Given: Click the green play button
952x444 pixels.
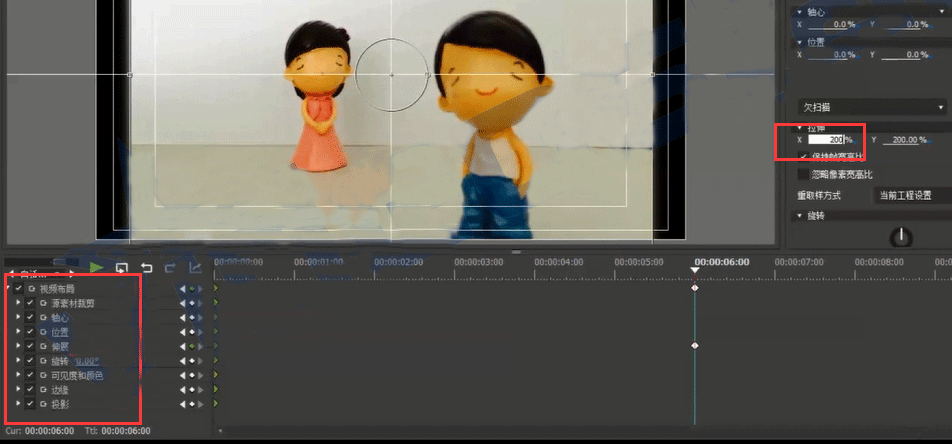Looking at the screenshot, I should point(97,267).
